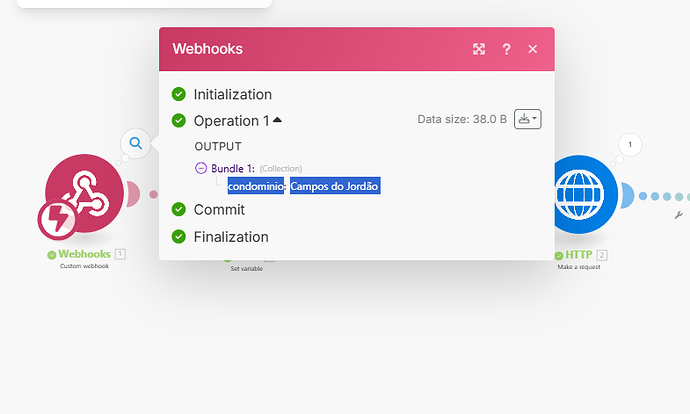This screenshot has height=414, width=690.
Task: Collapse the Operation 1 section
Action: tap(277, 120)
